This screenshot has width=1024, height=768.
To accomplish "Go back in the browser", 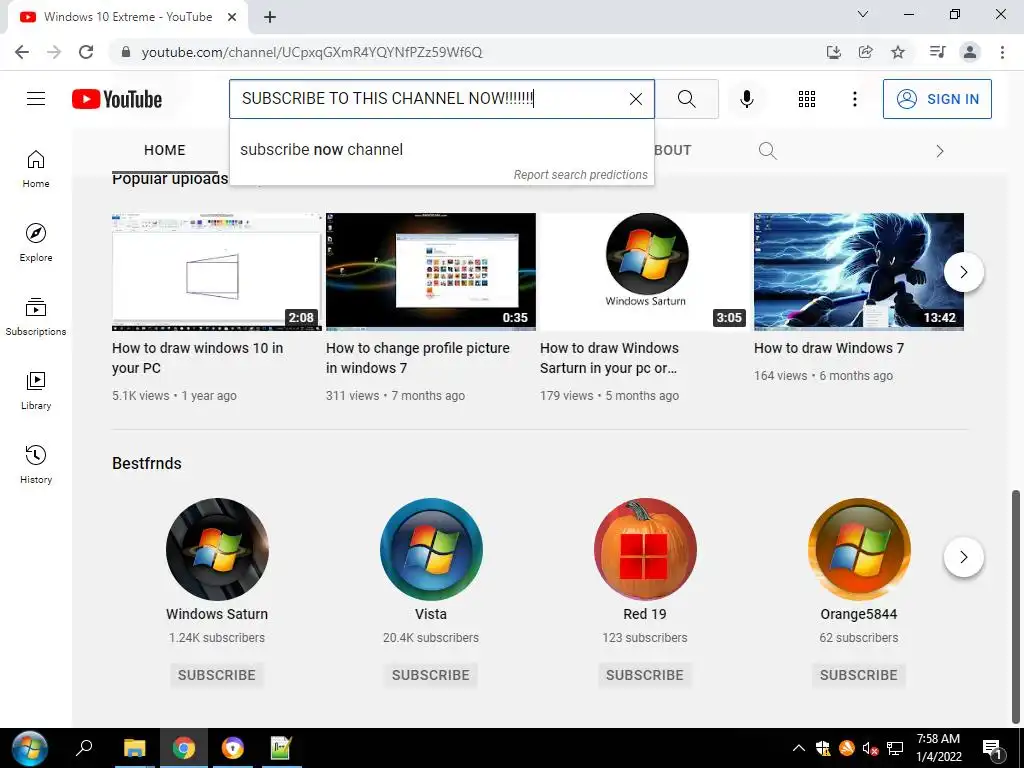I will [x=22, y=52].
